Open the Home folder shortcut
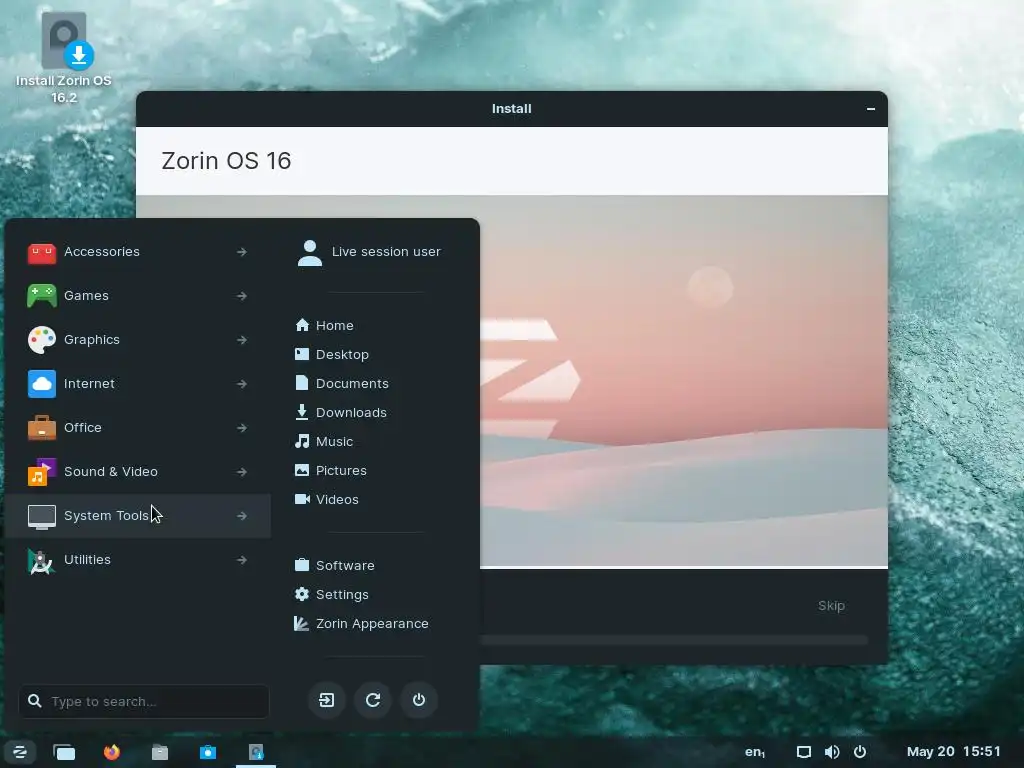The image size is (1024, 768). pos(325,325)
